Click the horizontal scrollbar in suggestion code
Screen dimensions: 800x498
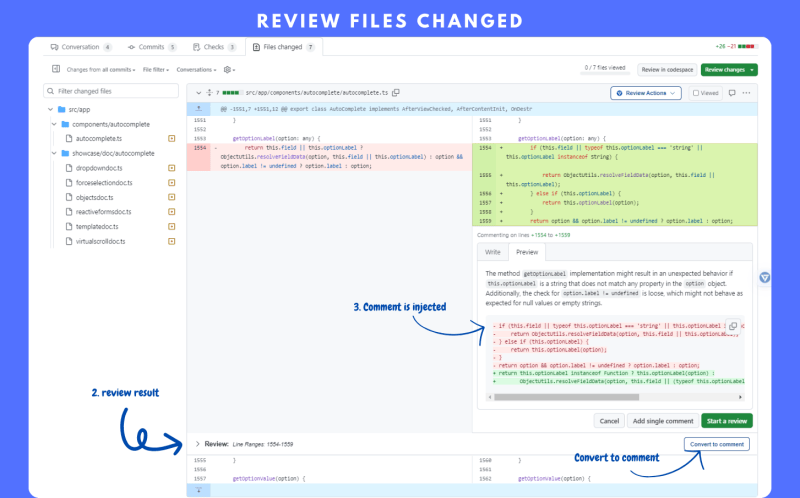point(566,397)
